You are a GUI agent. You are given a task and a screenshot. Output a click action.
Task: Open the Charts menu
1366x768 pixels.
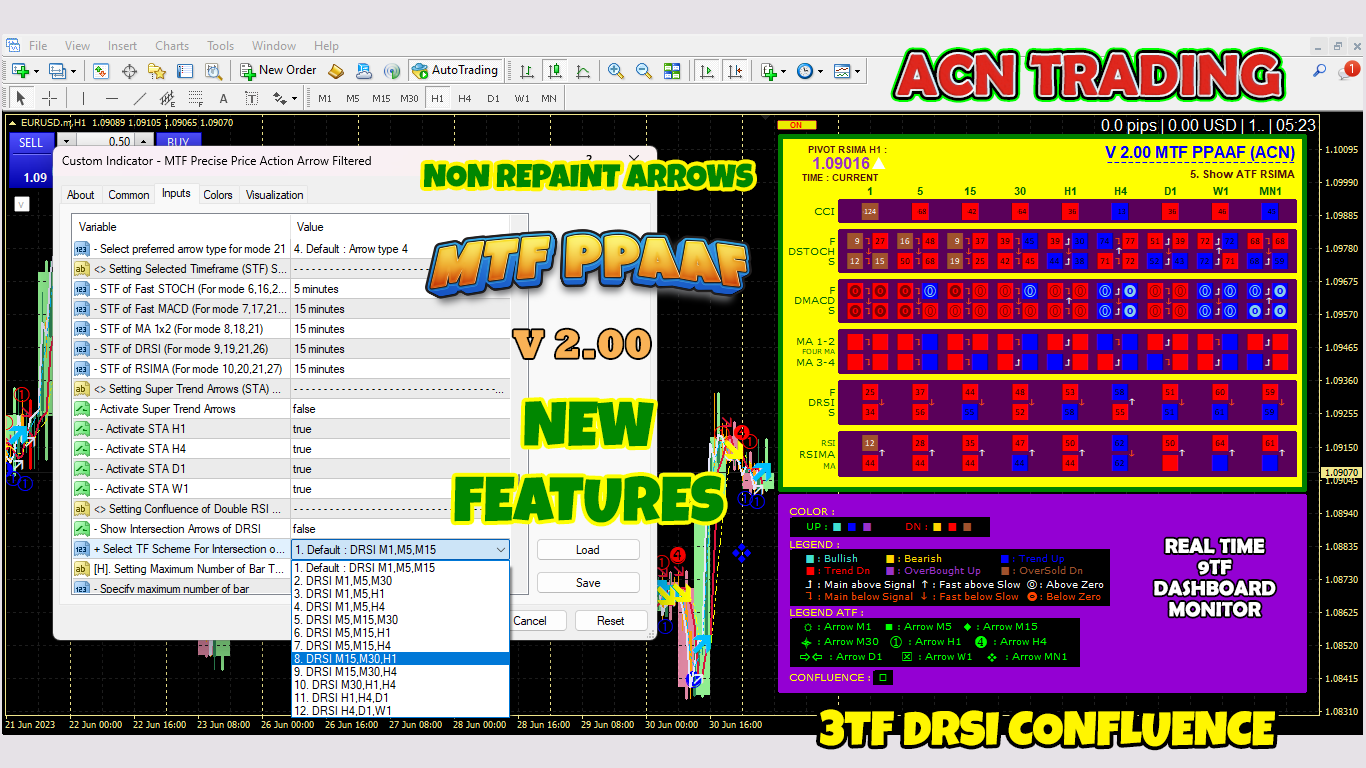pos(172,46)
